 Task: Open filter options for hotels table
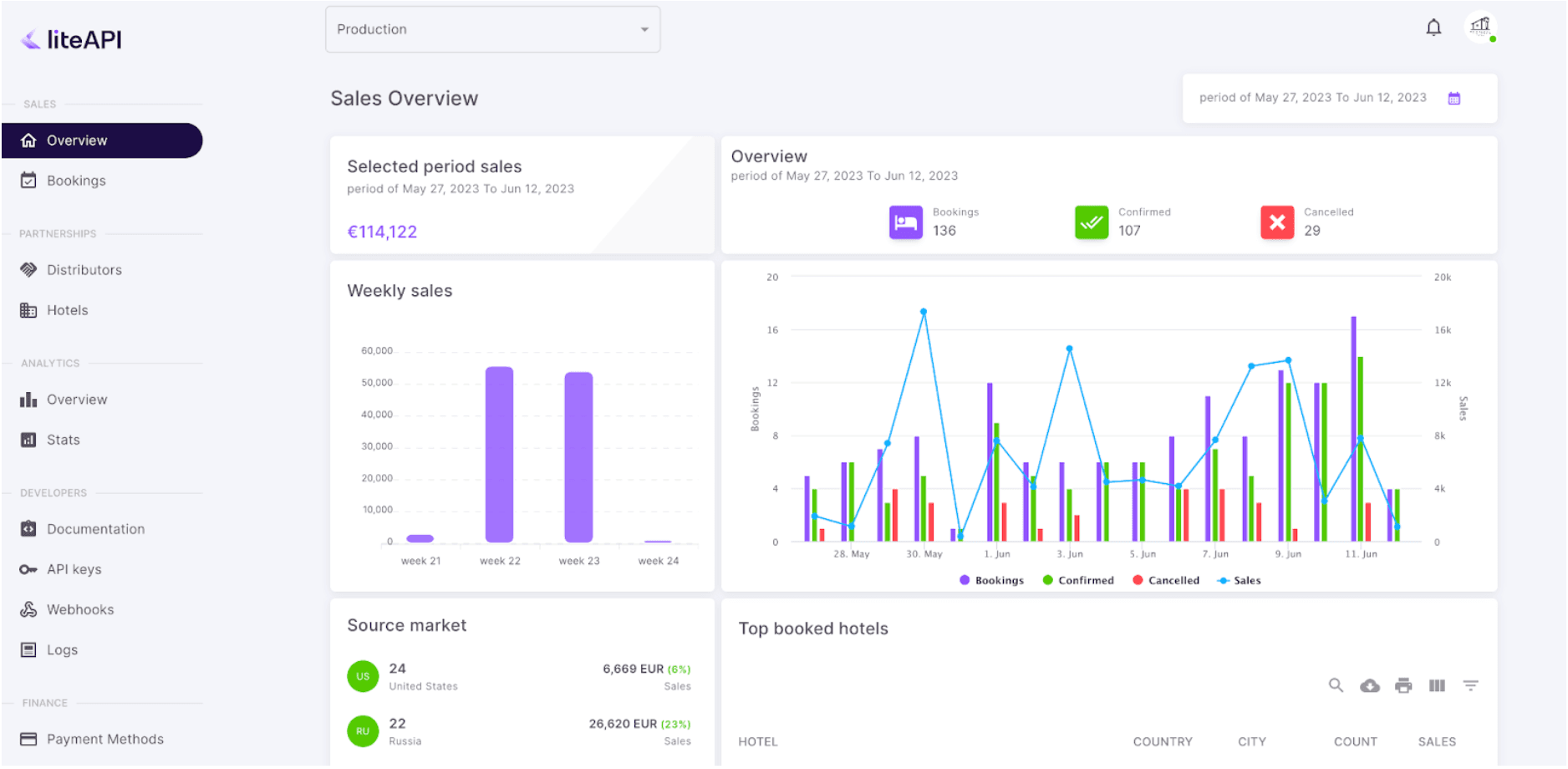(1470, 685)
